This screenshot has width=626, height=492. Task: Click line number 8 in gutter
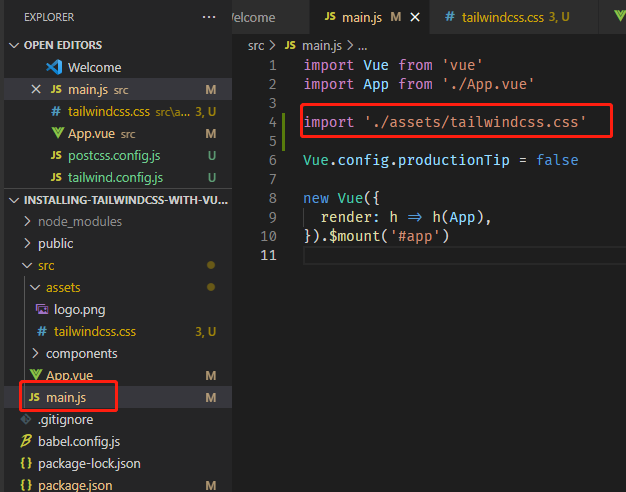(x=272, y=198)
